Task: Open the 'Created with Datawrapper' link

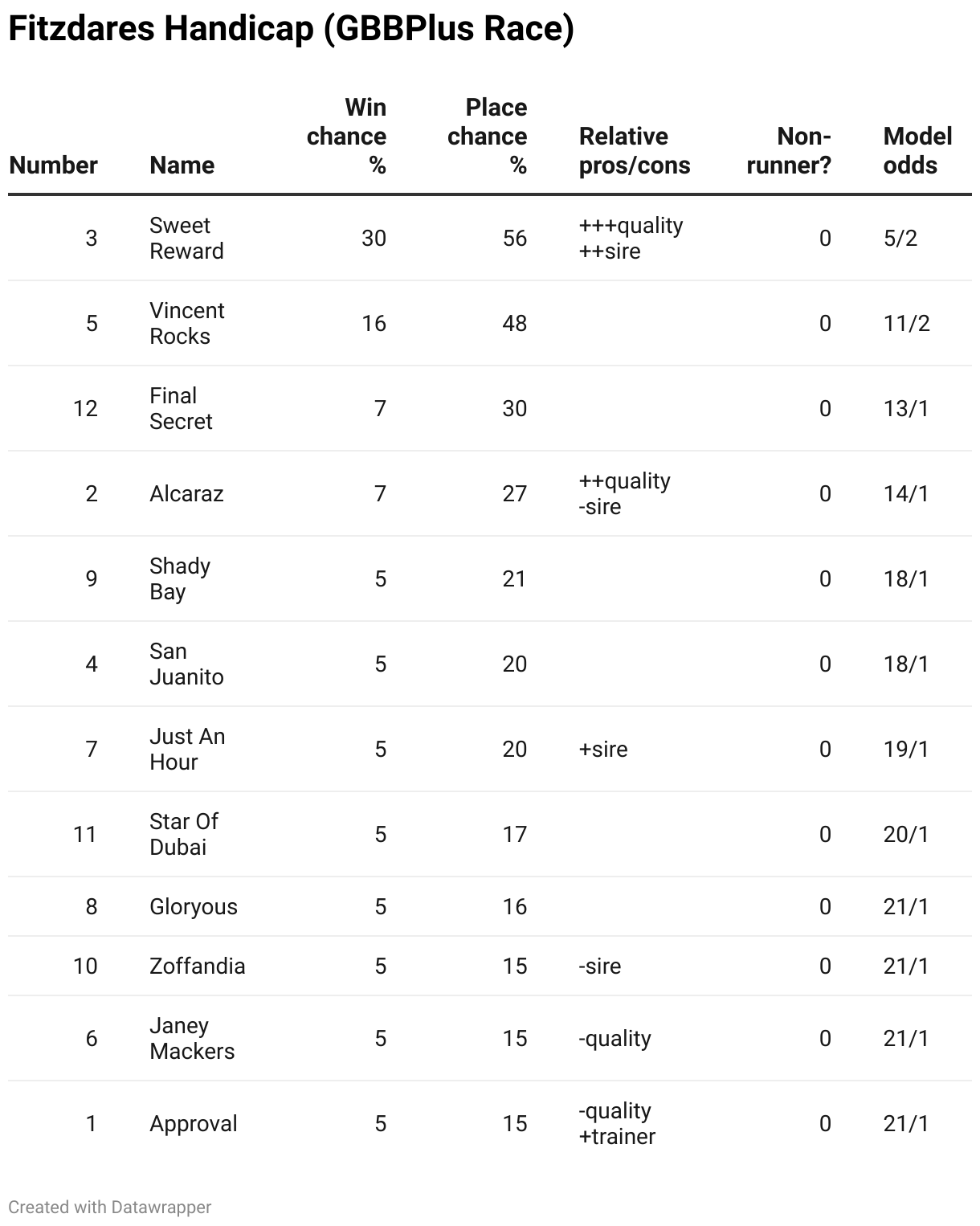Action: (110, 1207)
